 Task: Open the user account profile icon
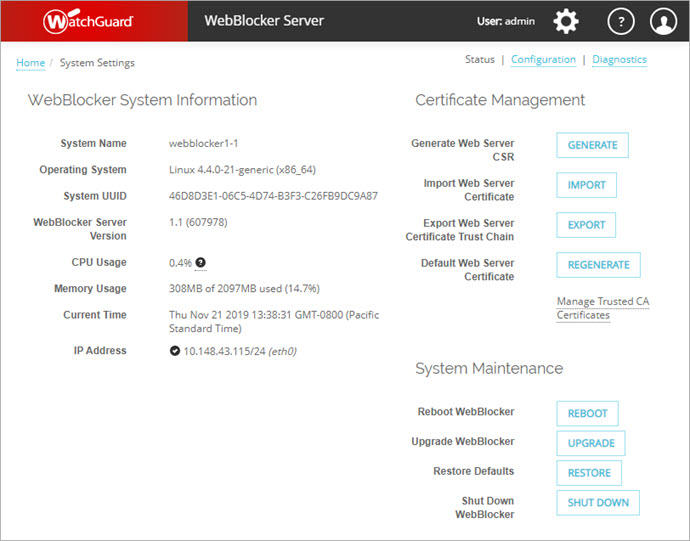663,21
